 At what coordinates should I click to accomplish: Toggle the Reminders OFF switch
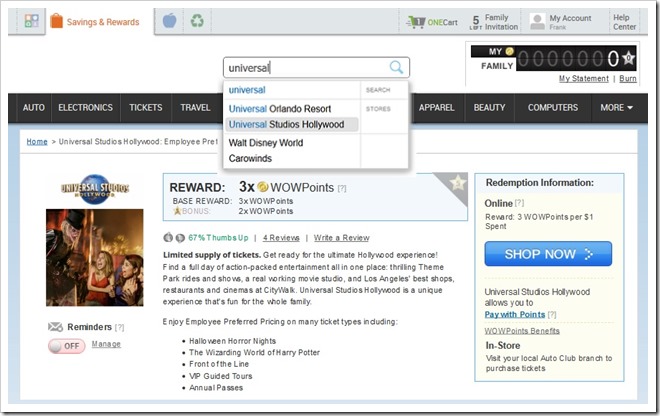[67, 346]
